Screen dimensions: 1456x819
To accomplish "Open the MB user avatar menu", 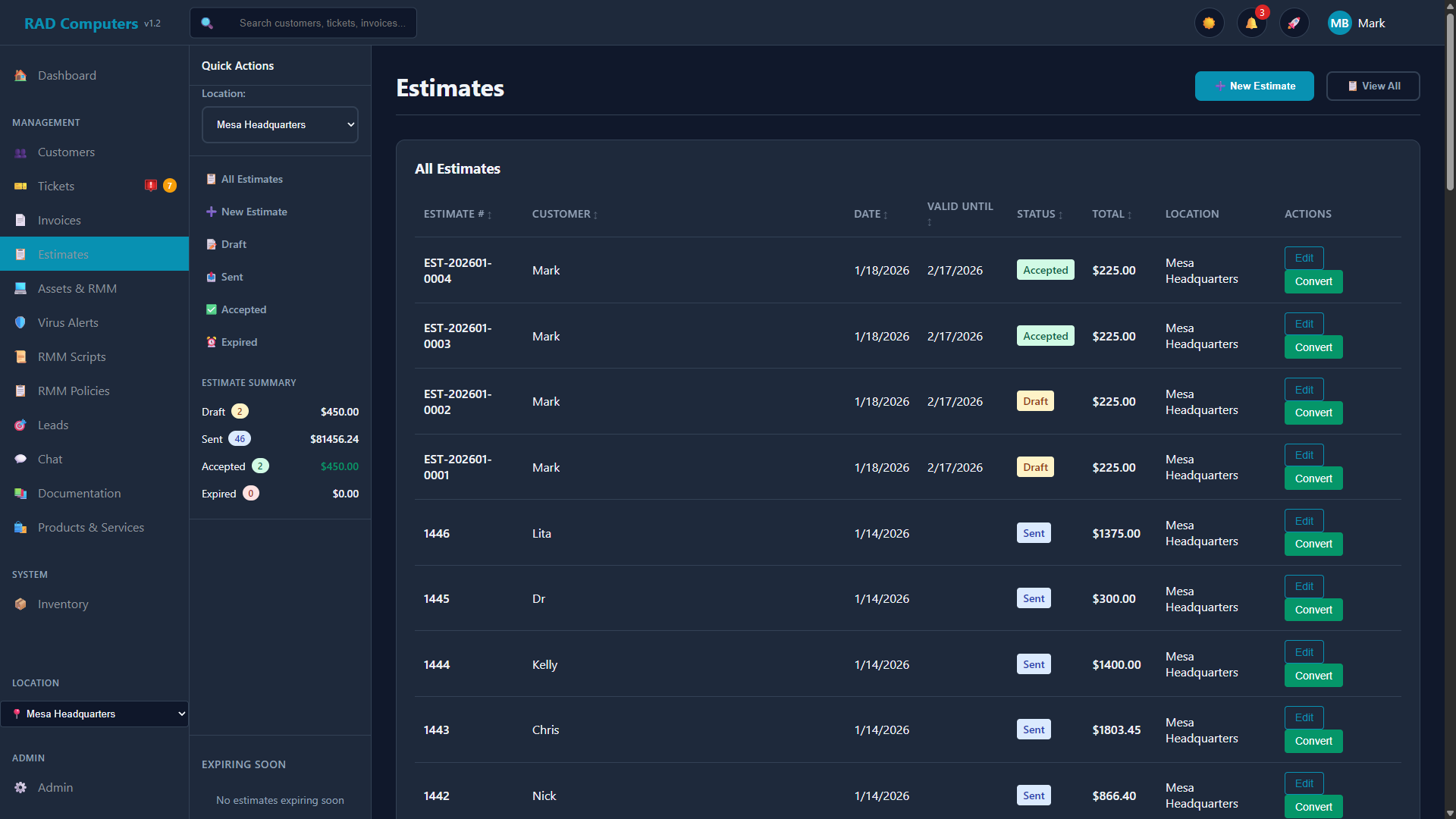I will (1339, 23).
